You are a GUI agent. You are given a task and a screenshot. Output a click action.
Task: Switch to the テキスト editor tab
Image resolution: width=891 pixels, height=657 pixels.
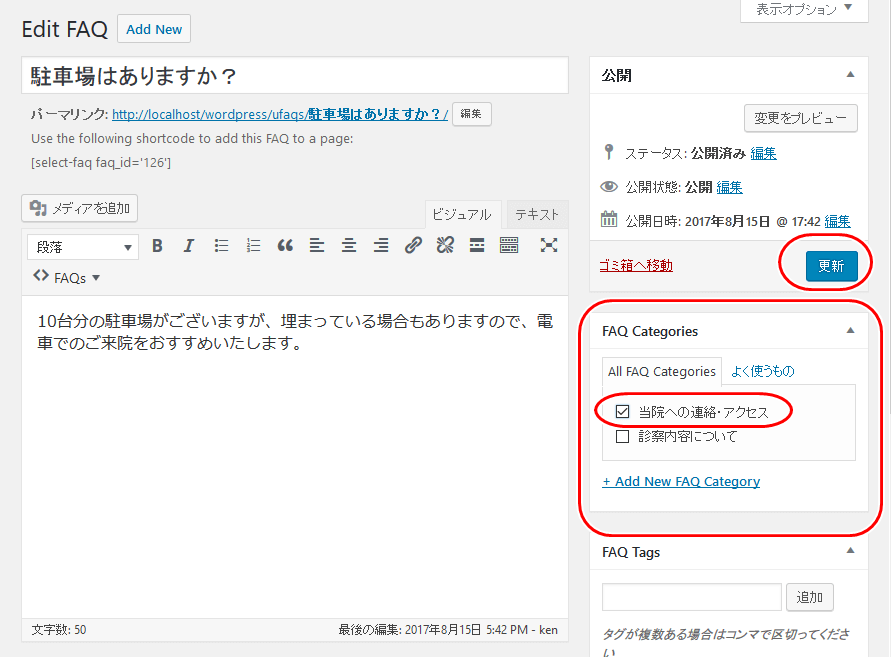click(x=537, y=214)
